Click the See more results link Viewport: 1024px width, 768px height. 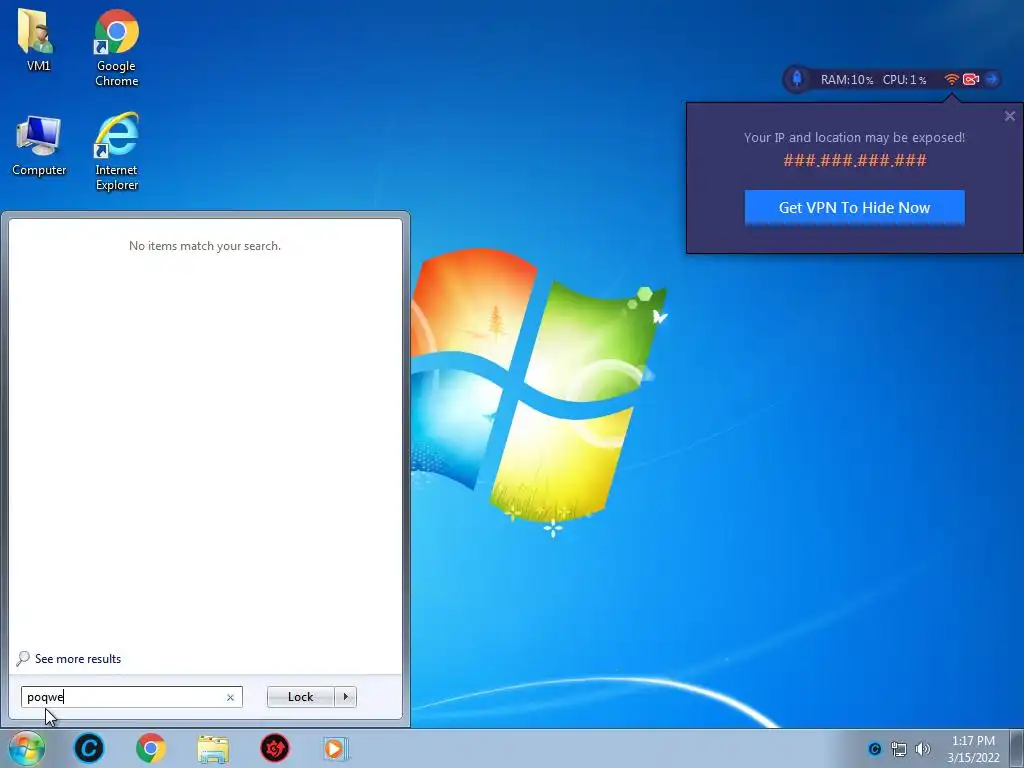(x=78, y=659)
